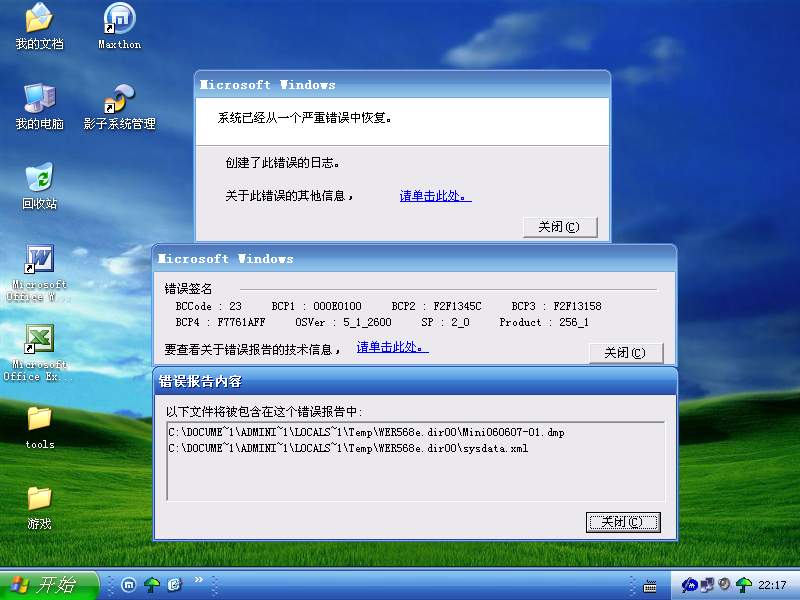This screenshot has width=800, height=600.
Task: Select the Mini060607-01.dmp file path line
Action: [366, 433]
